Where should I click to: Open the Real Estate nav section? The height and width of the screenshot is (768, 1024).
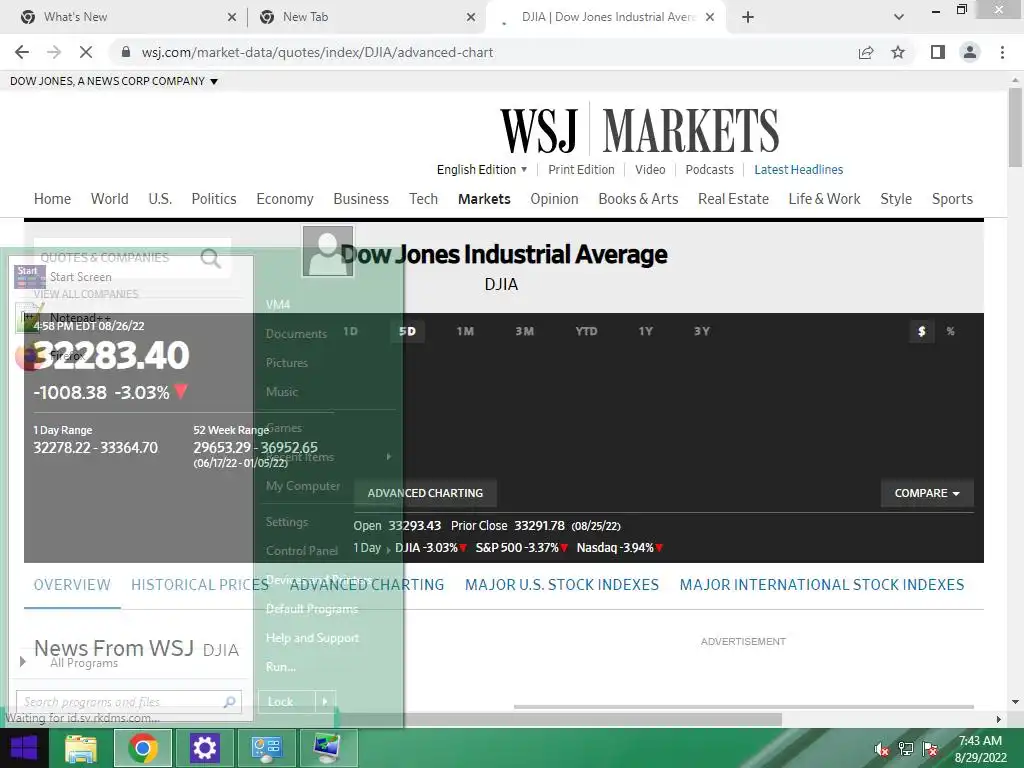pos(733,199)
